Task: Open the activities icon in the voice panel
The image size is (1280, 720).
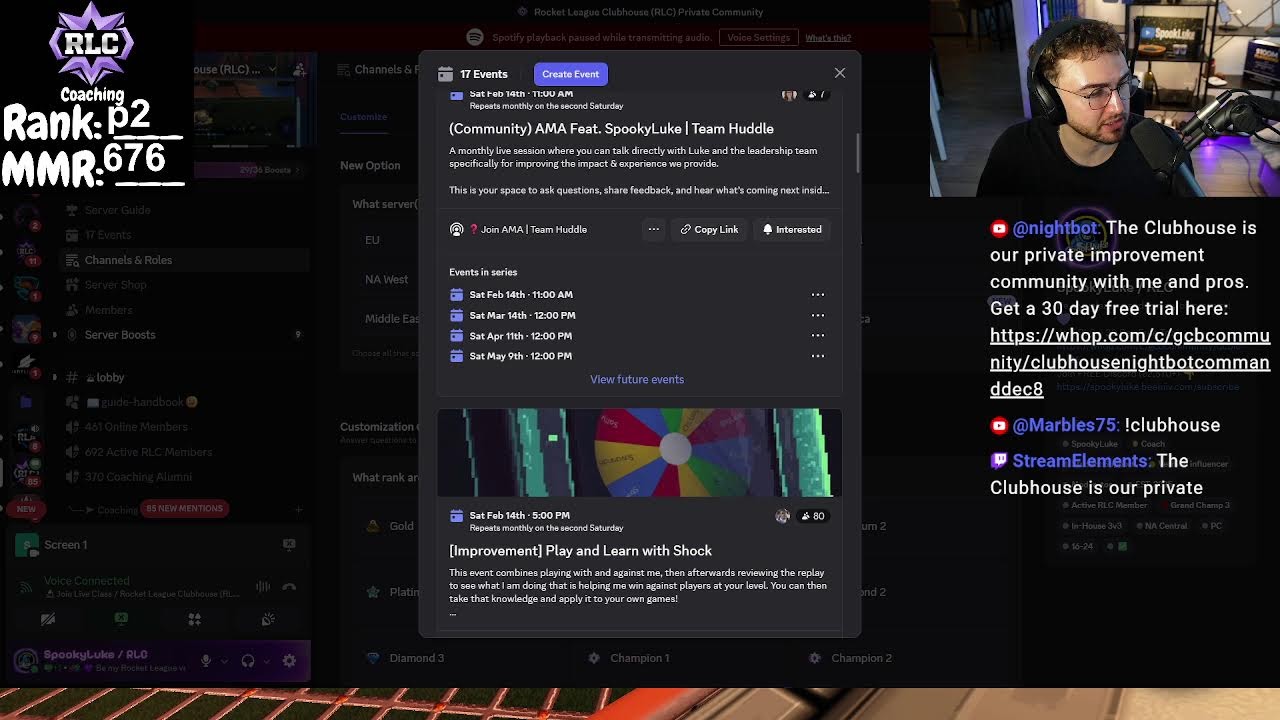Action: 195,620
